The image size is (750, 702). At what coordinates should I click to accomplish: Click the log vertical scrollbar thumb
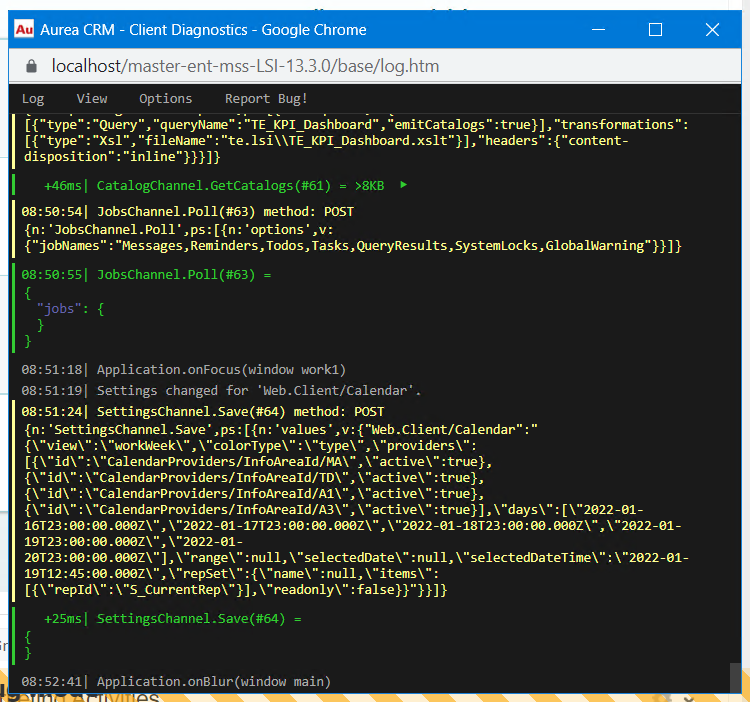tap(736, 676)
